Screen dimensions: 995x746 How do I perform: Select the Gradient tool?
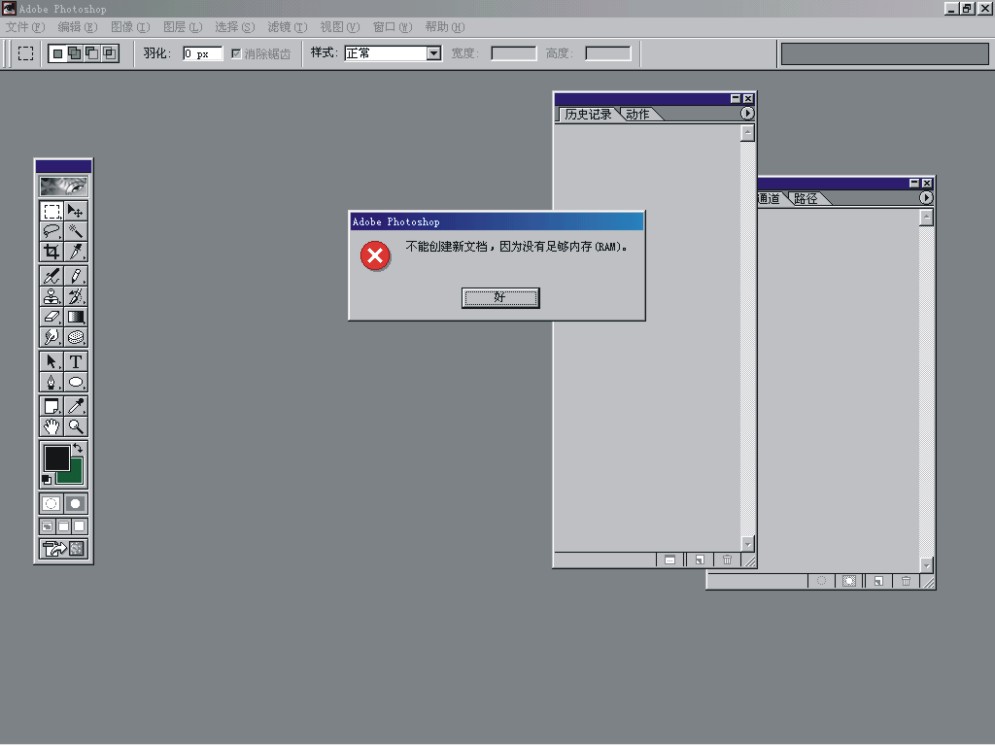coord(76,317)
